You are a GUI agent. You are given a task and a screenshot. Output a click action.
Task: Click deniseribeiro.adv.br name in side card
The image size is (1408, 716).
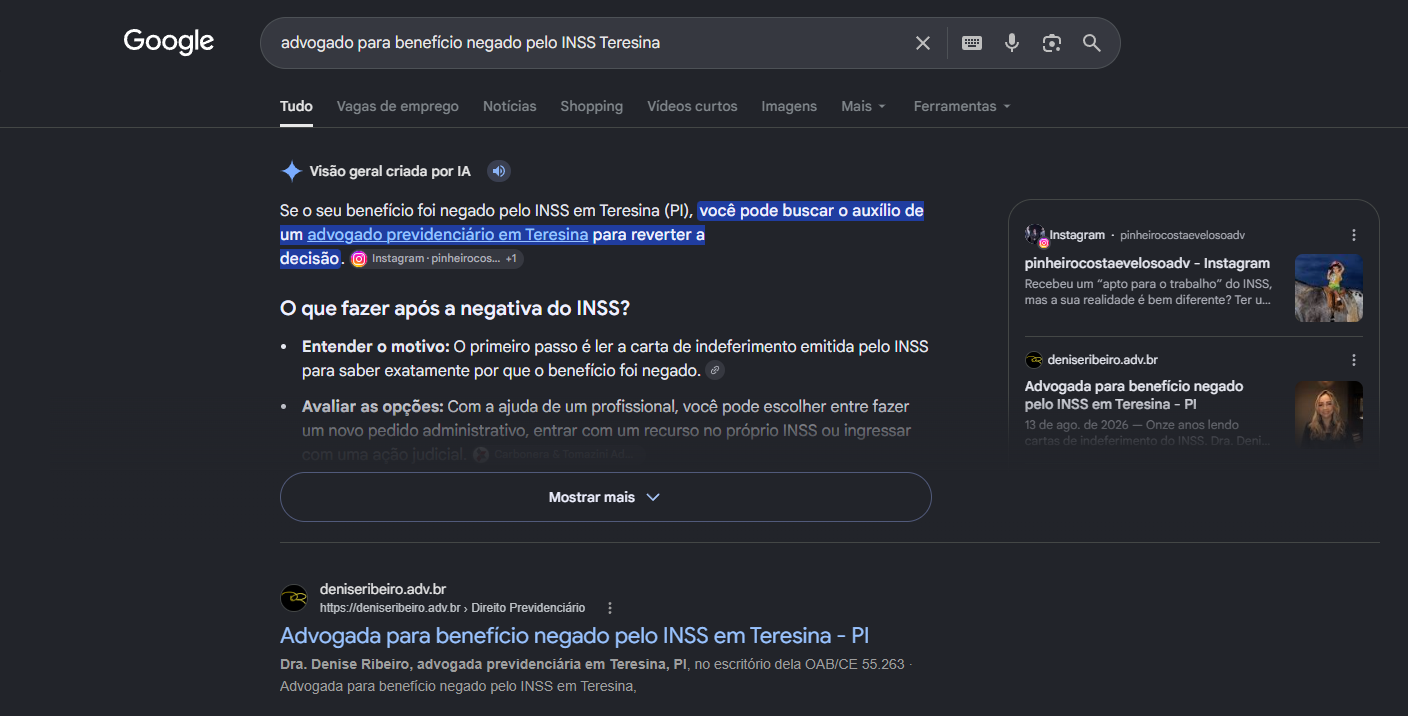pyautogui.click(x=1103, y=360)
